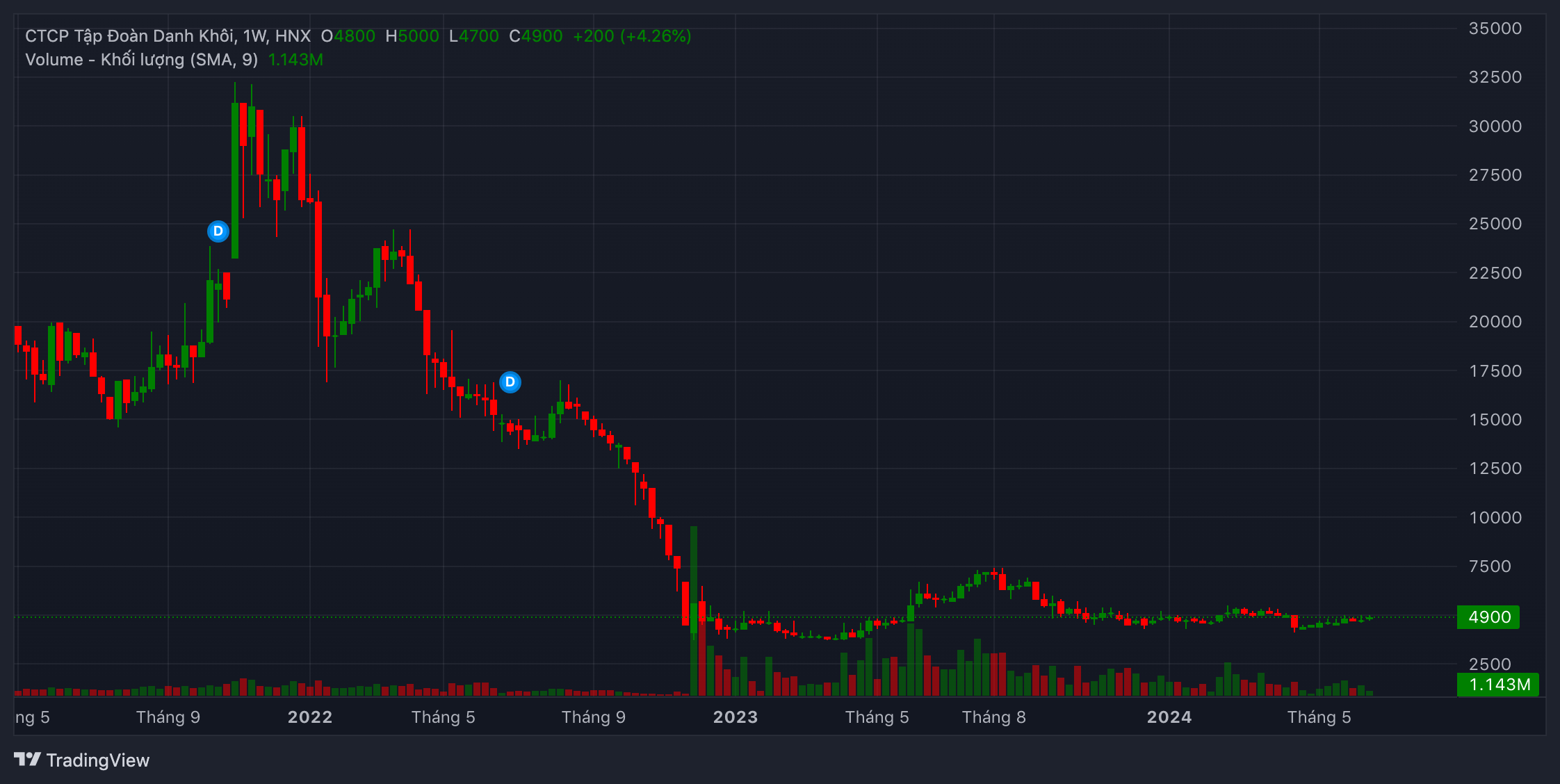Click the volume value label 1.143M on axis
This screenshot has height=784, width=1560.
tap(1498, 685)
